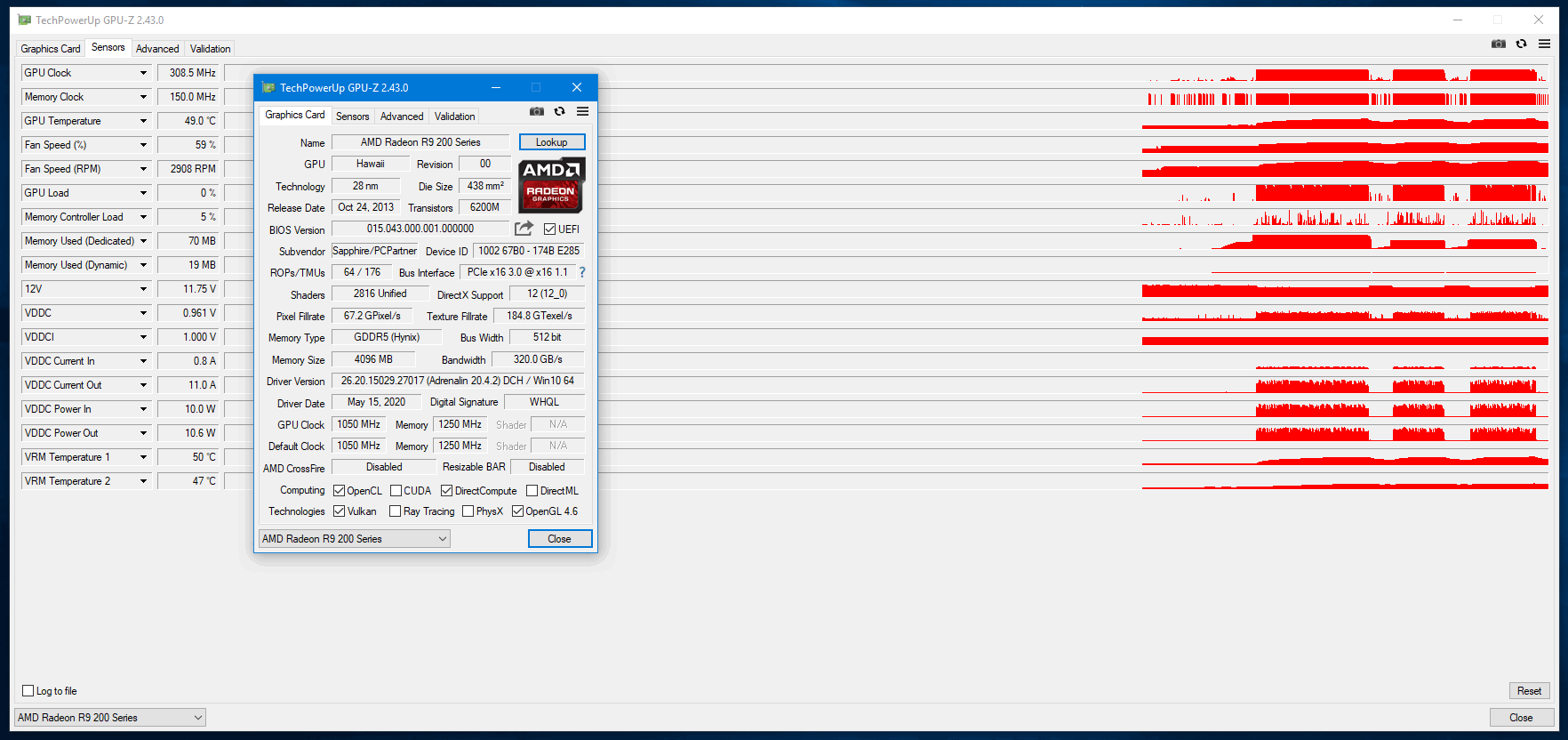The height and width of the screenshot is (740, 1568).
Task: Click refresh icon in front GPU-Z window
Action: pos(559,111)
